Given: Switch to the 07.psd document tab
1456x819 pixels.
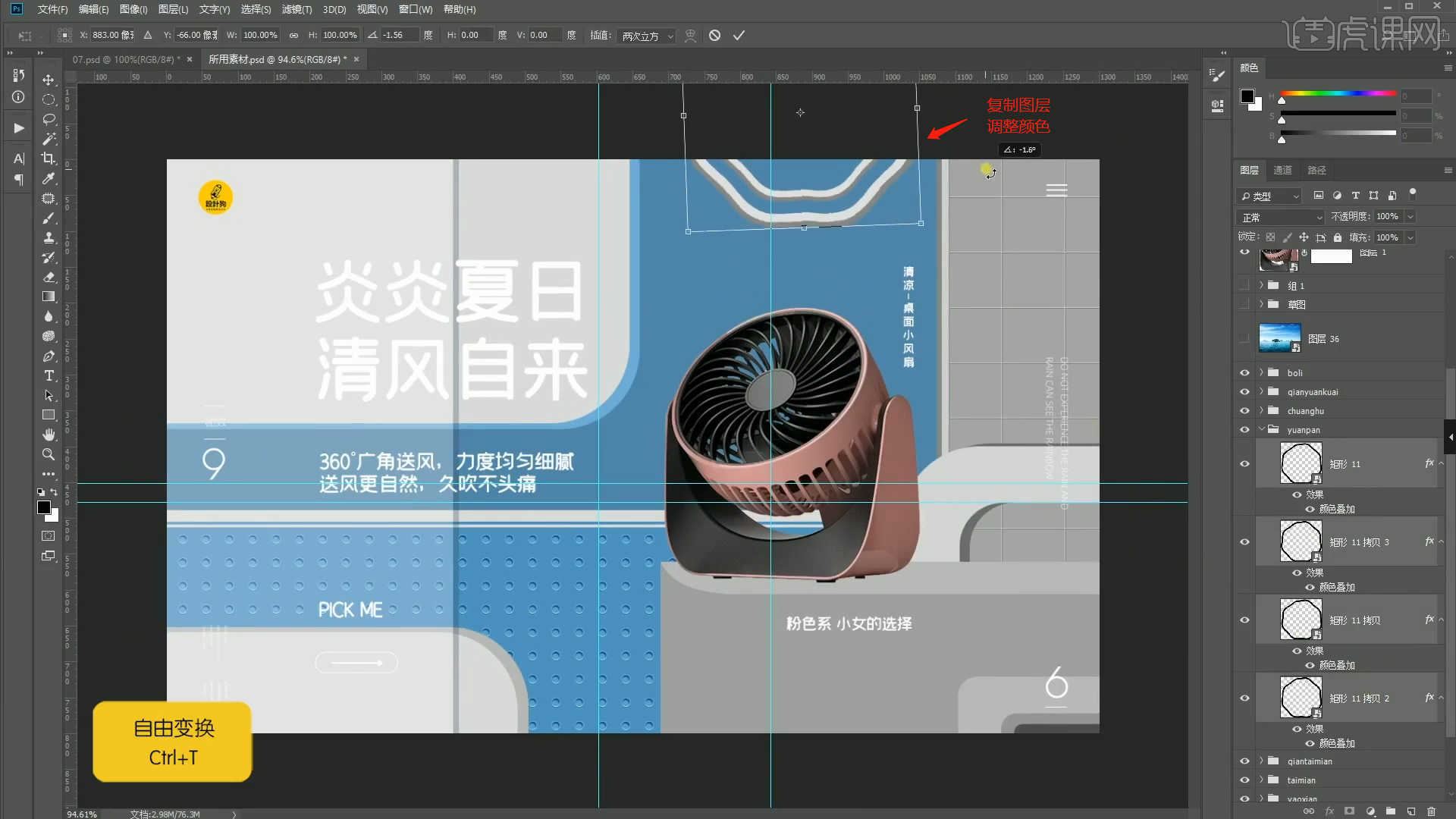Looking at the screenshot, I should (125, 59).
